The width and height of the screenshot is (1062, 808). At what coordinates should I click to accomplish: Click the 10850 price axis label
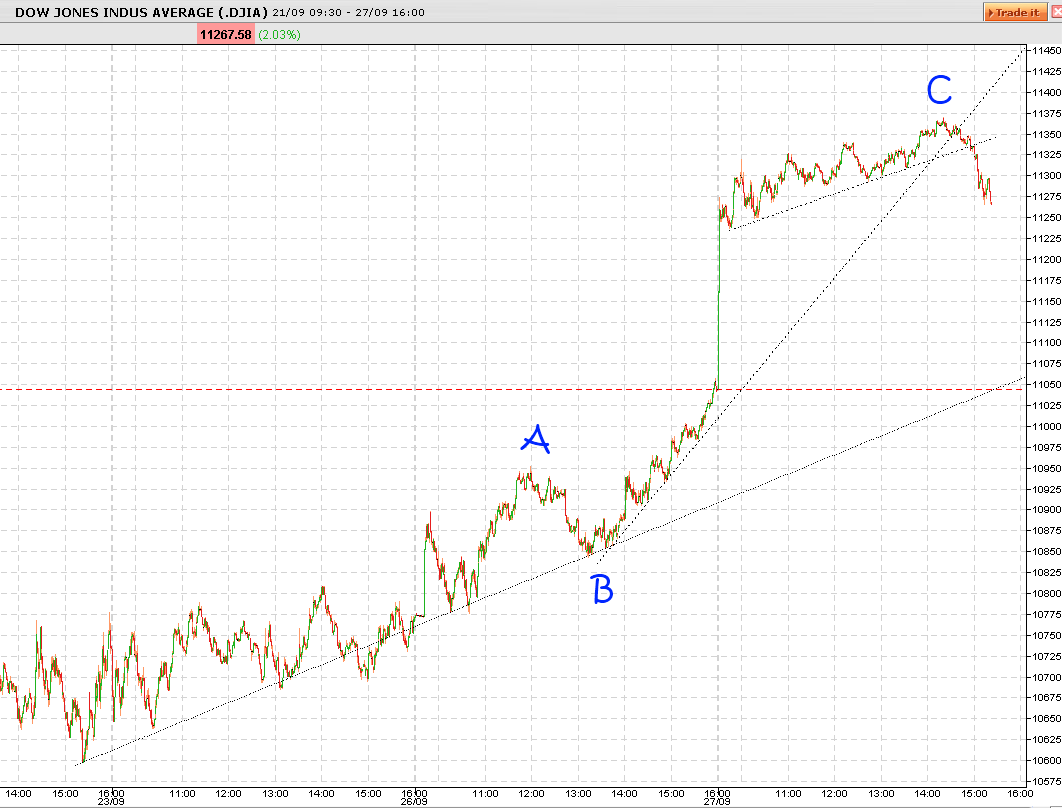(1046, 551)
